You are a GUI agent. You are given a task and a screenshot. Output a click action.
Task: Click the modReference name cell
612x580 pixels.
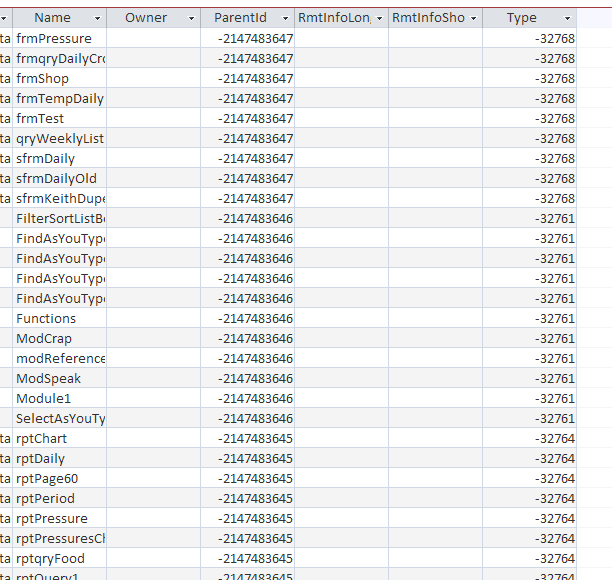click(60, 358)
